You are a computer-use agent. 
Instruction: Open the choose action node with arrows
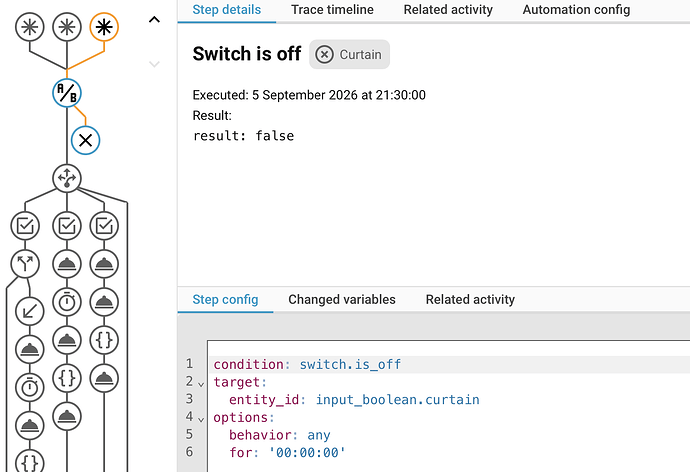tap(67, 178)
